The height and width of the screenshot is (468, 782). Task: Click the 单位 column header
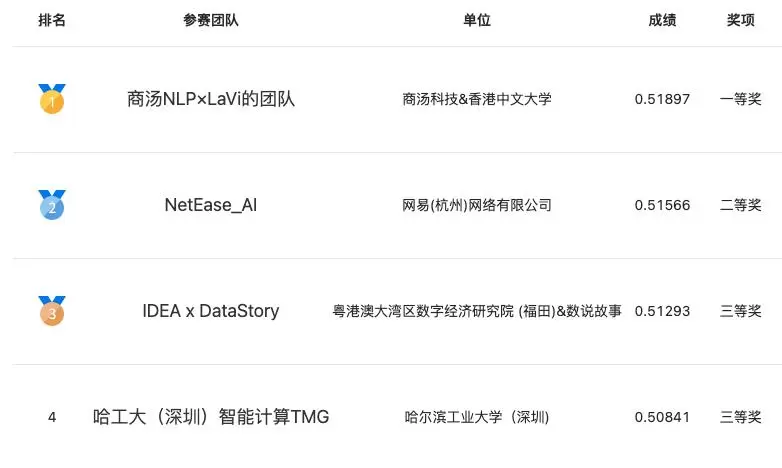477,21
